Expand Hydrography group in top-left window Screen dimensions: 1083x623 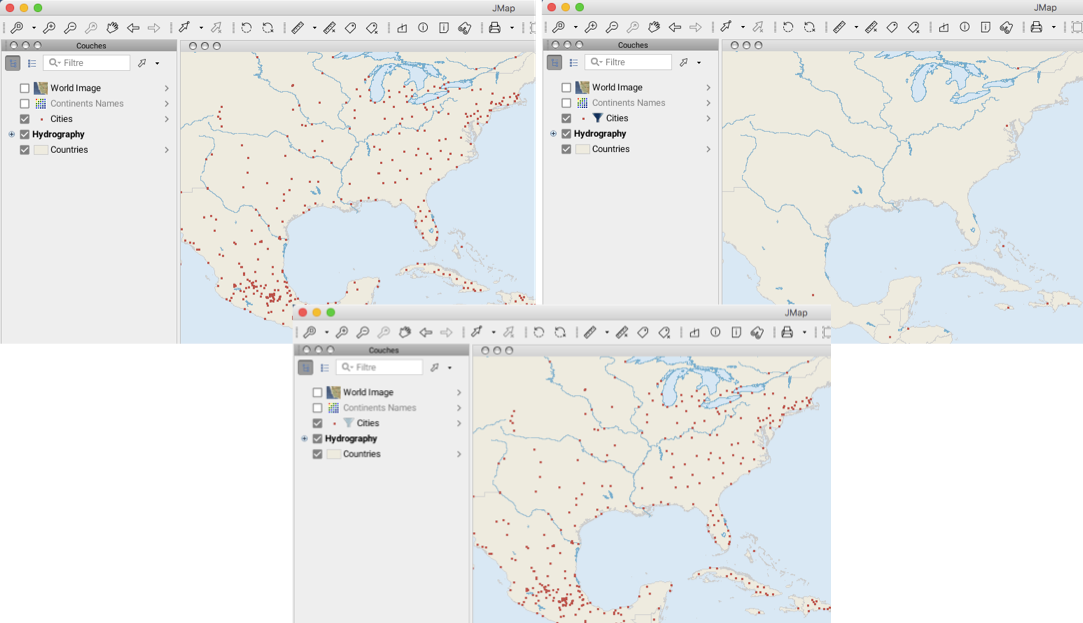(11, 134)
